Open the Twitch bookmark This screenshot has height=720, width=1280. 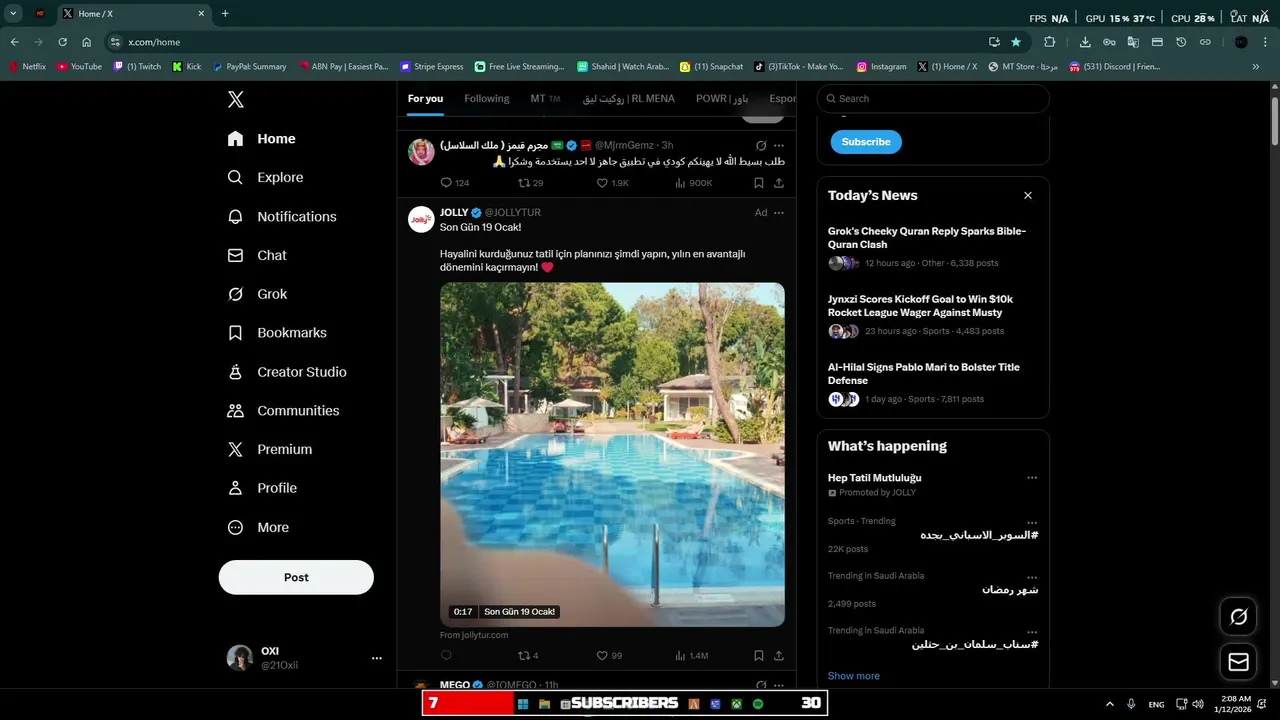click(x=137, y=67)
